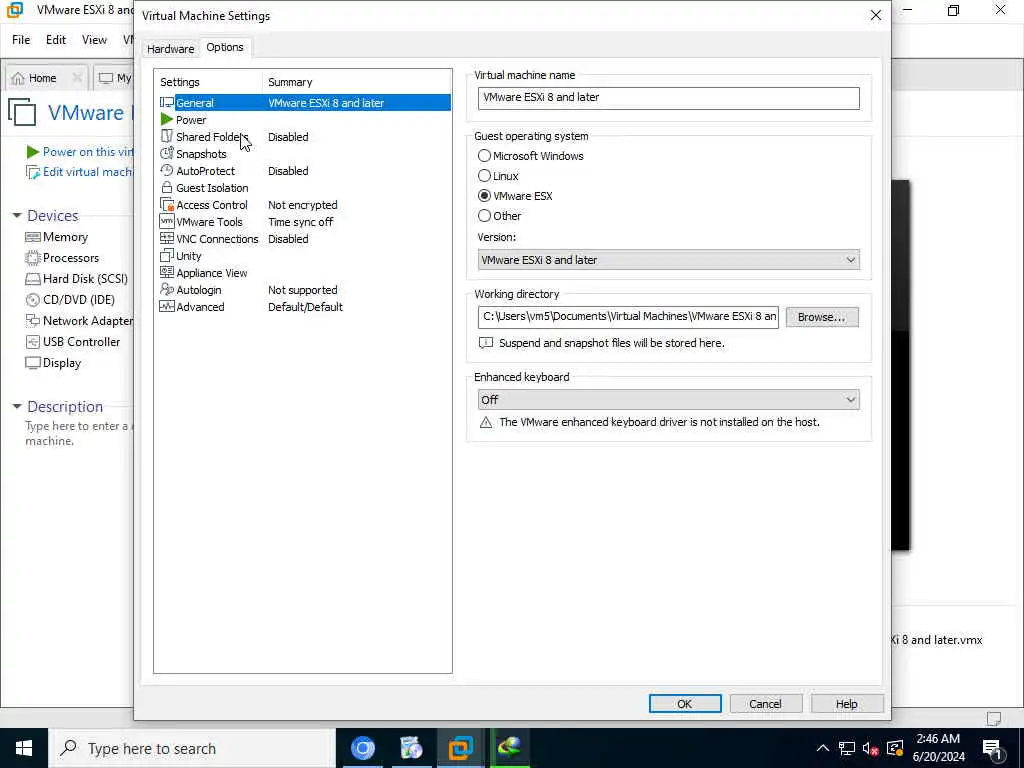Select the General settings row icon

tap(167, 103)
